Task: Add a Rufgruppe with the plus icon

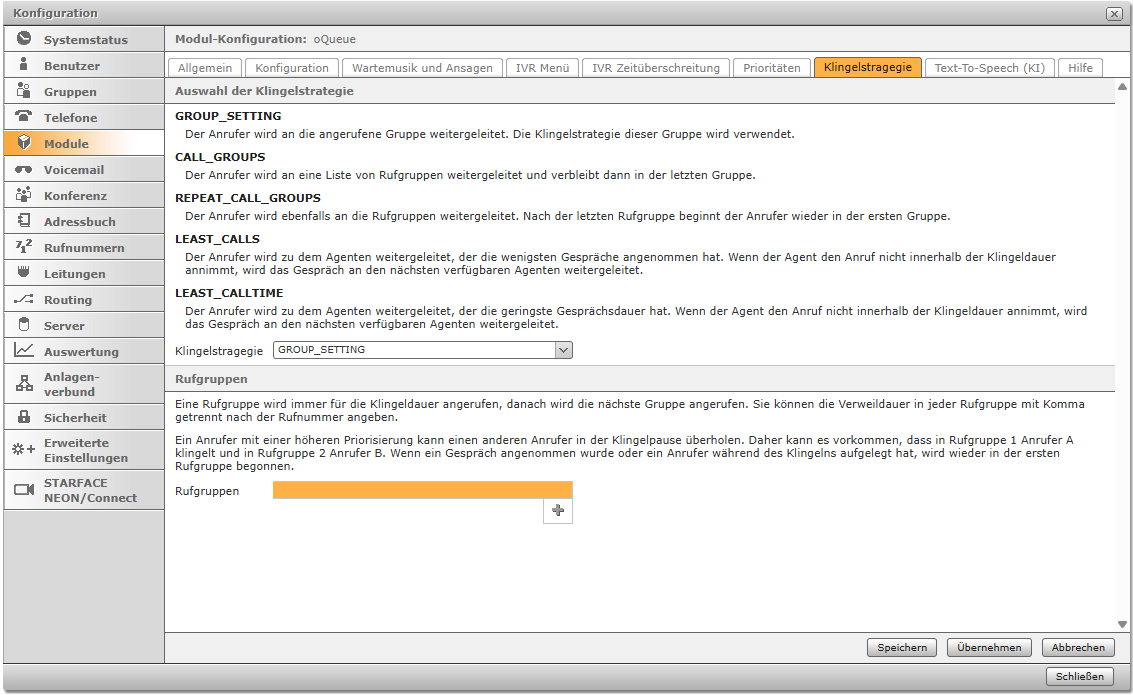Action: click(x=558, y=511)
